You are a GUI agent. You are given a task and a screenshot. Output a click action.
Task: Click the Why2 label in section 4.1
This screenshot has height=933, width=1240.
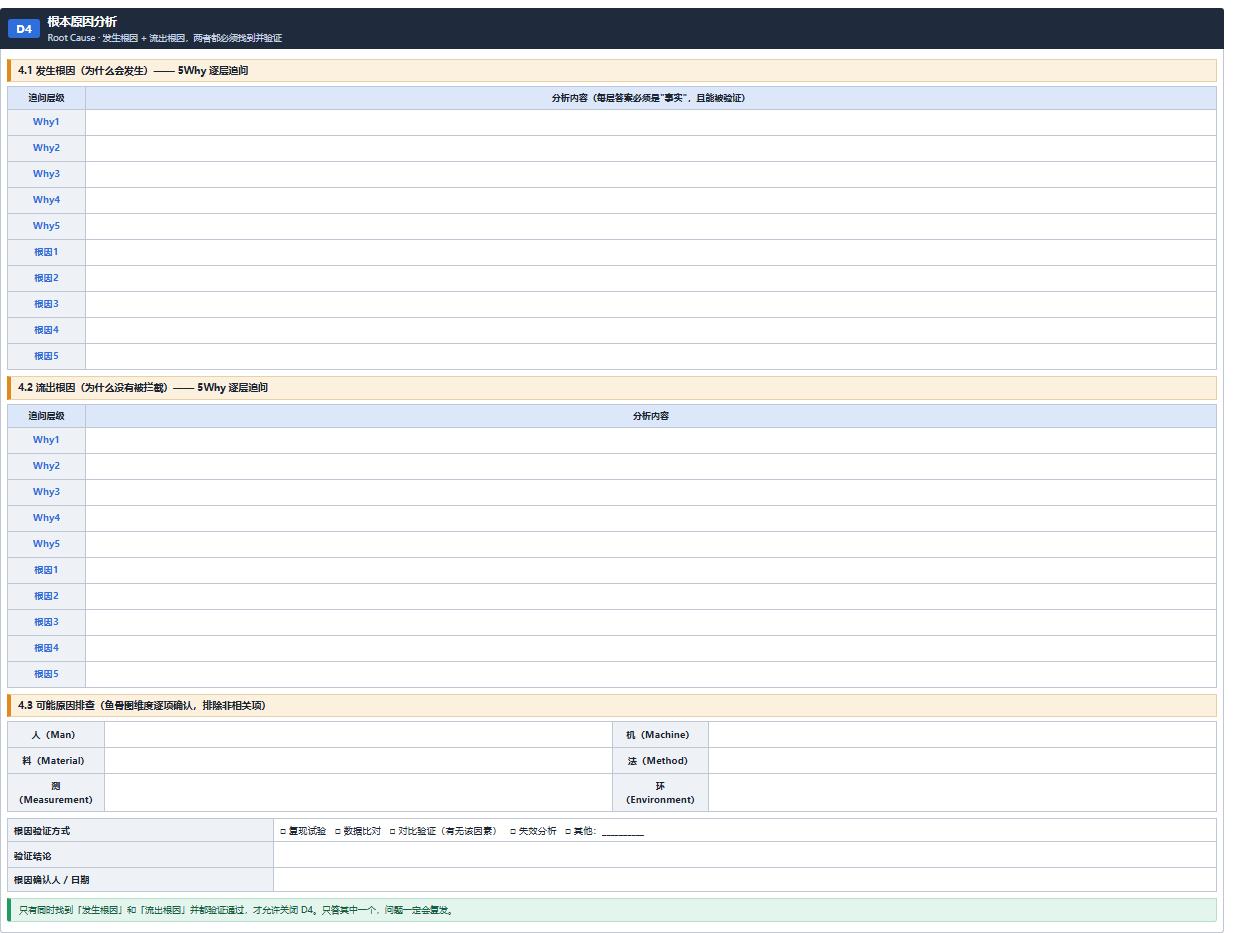46,148
